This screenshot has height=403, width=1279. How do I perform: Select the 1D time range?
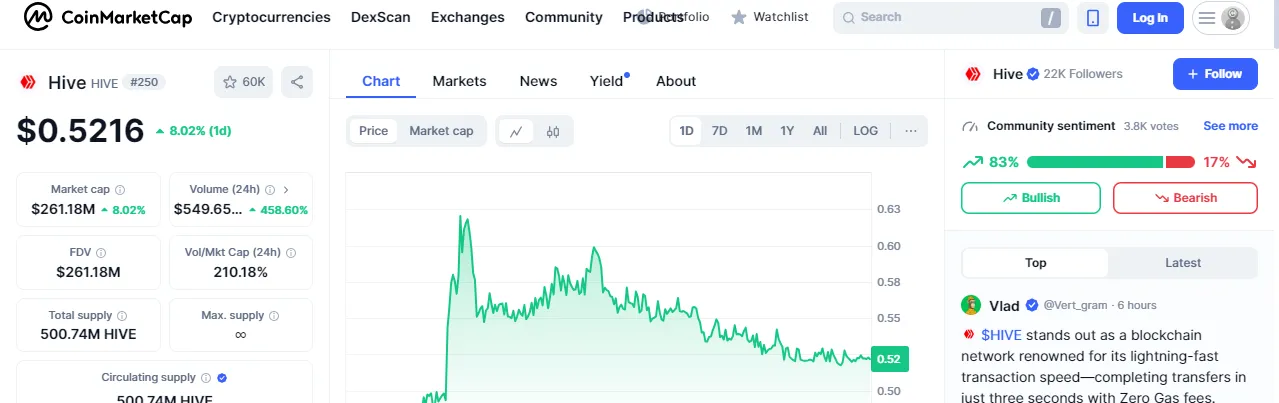pyautogui.click(x=687, y=131)
